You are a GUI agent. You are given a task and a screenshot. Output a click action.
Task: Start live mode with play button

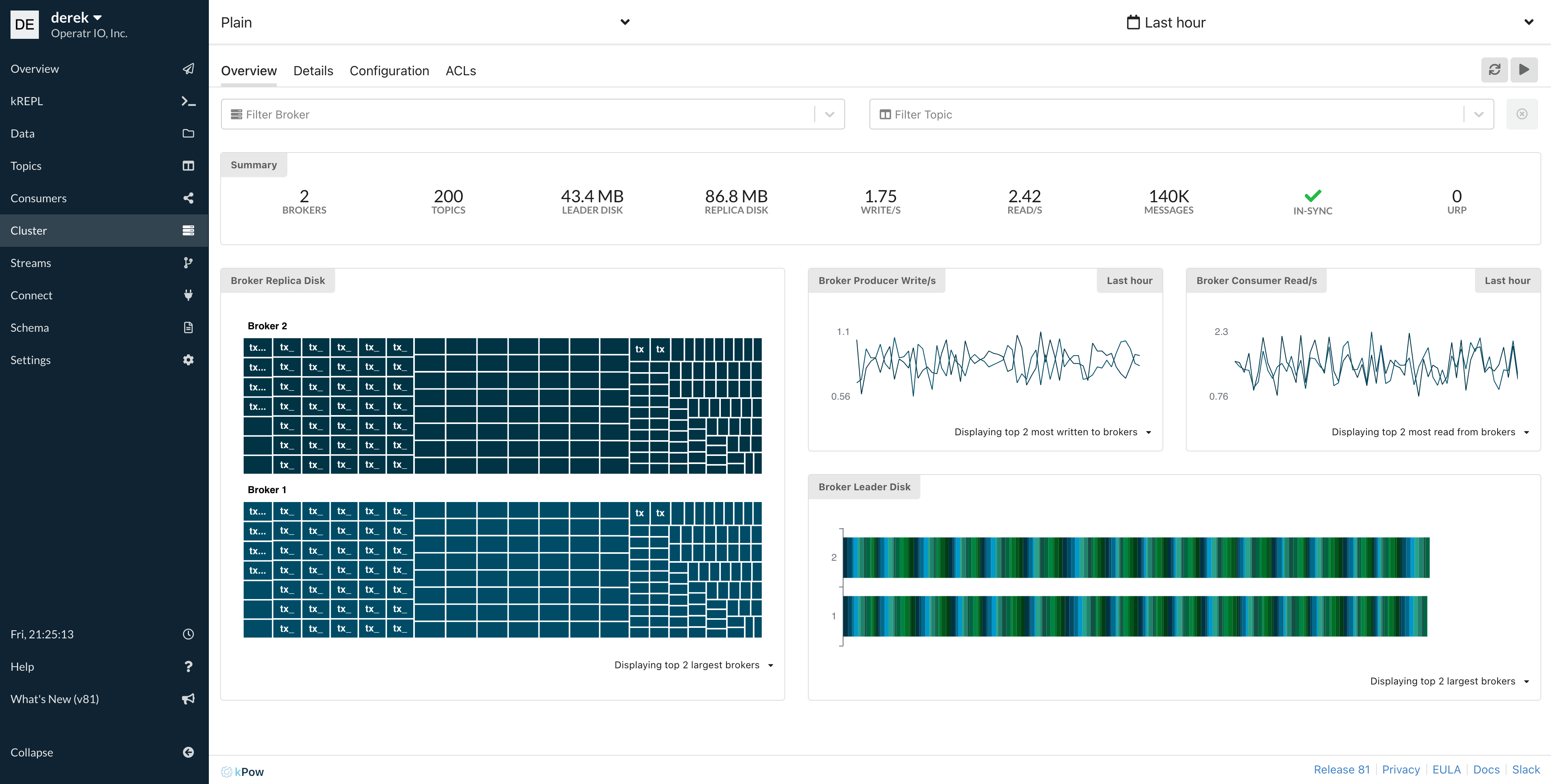point(1524,70)
